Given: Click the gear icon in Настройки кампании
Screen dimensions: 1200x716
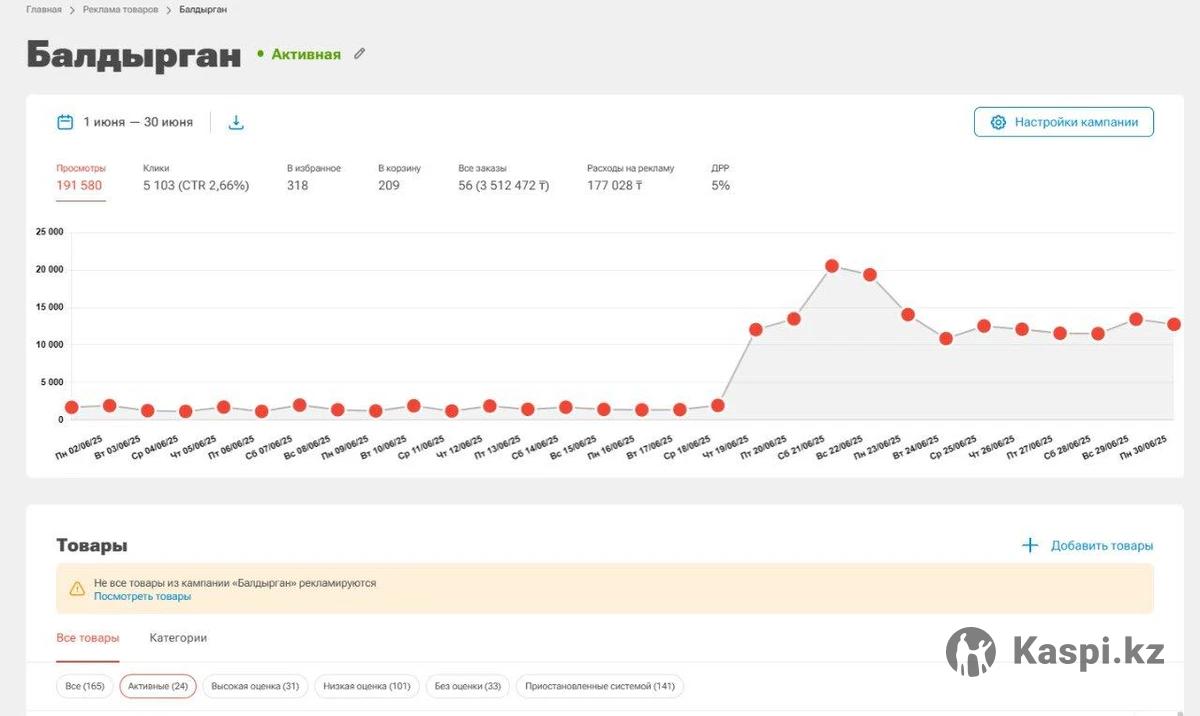Looking at the screenshot, I should click(998, 122).
